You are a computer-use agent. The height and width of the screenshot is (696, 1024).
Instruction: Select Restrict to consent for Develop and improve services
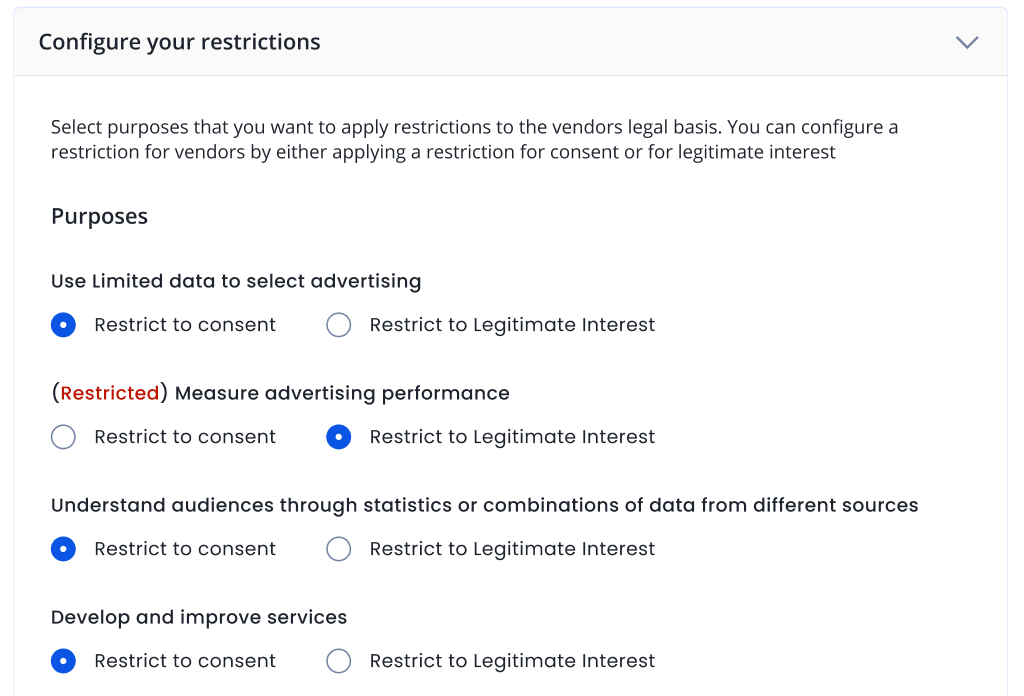pos(63,661)
